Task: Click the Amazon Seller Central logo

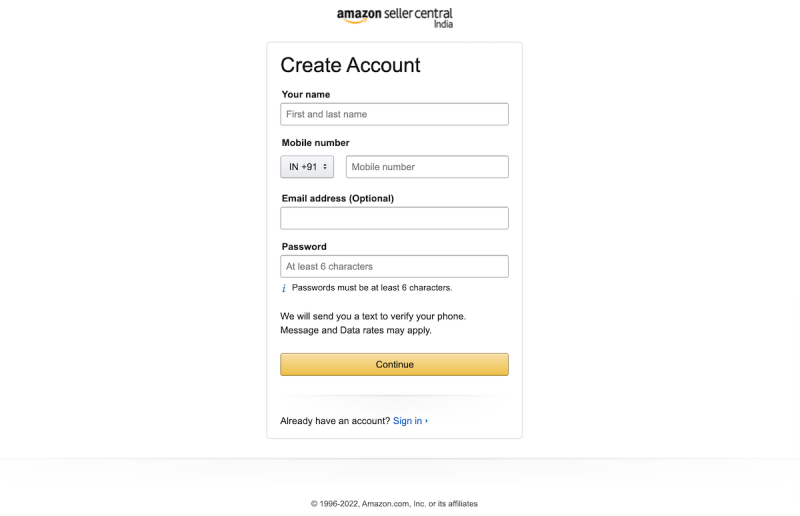Action: tap(394, 17)
